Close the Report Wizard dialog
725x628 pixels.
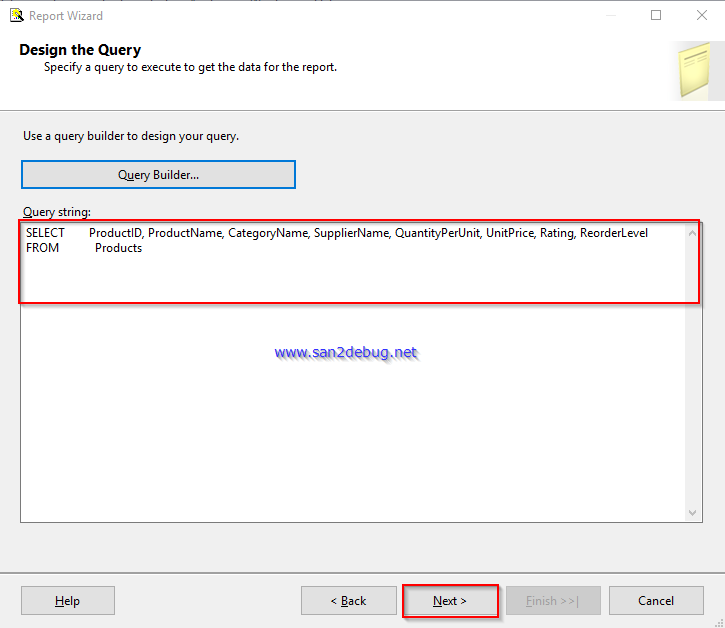coord(701,15)
